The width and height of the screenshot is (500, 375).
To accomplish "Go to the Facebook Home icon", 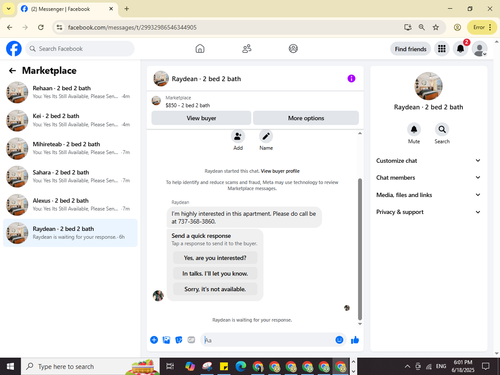I will (200, 49).
